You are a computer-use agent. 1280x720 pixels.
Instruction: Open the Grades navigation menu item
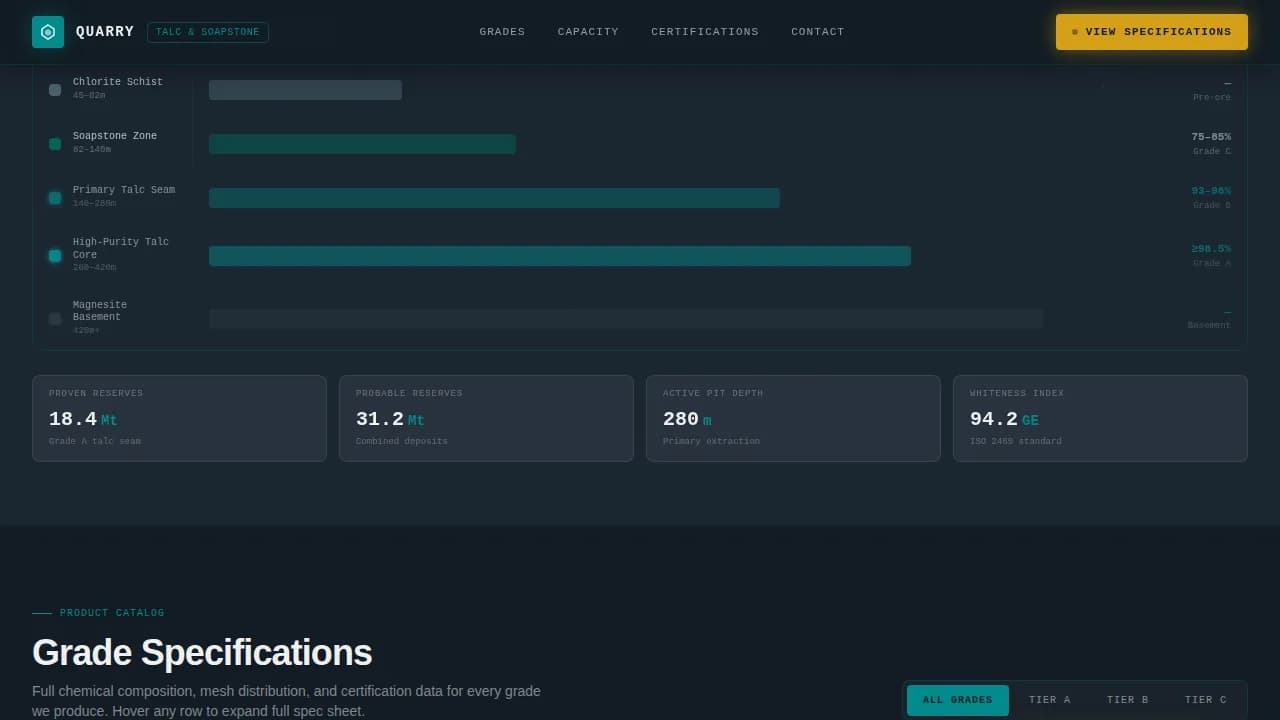coord(502,32)
